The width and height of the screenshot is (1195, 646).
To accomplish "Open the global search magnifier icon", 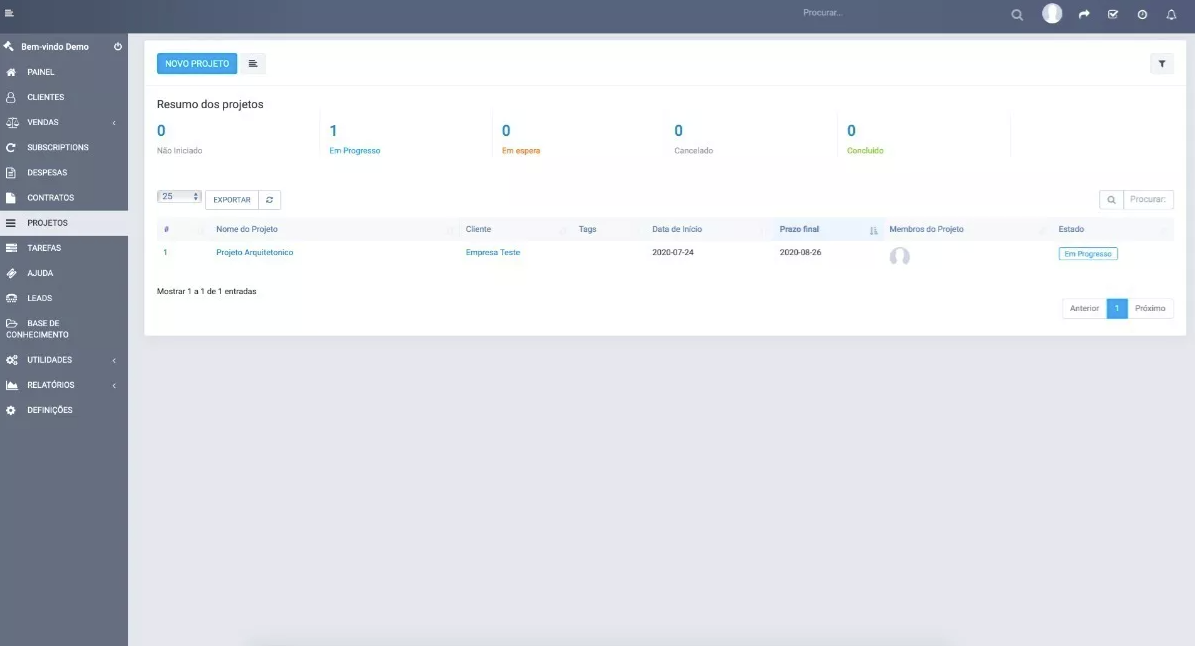I will 1017,14.
